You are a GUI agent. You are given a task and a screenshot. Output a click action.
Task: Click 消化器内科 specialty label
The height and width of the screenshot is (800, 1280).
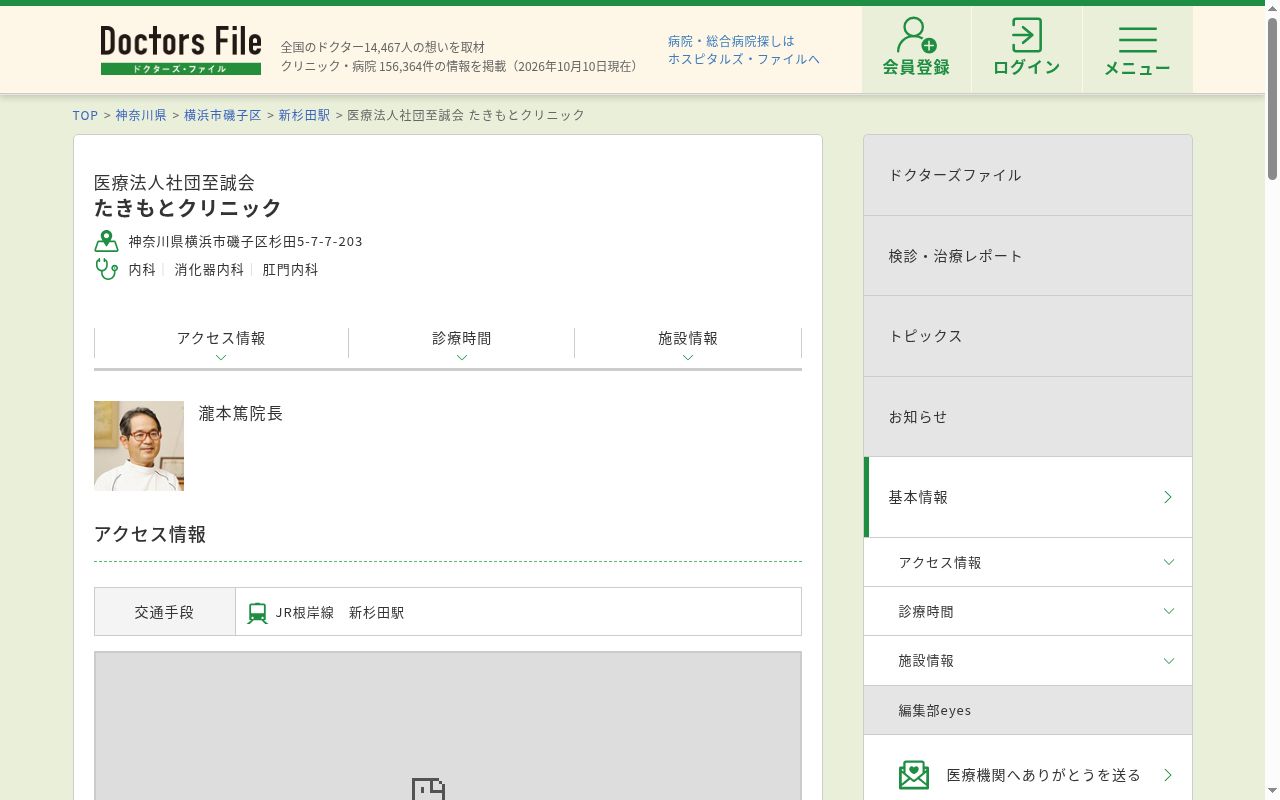(x=209, y=270)
